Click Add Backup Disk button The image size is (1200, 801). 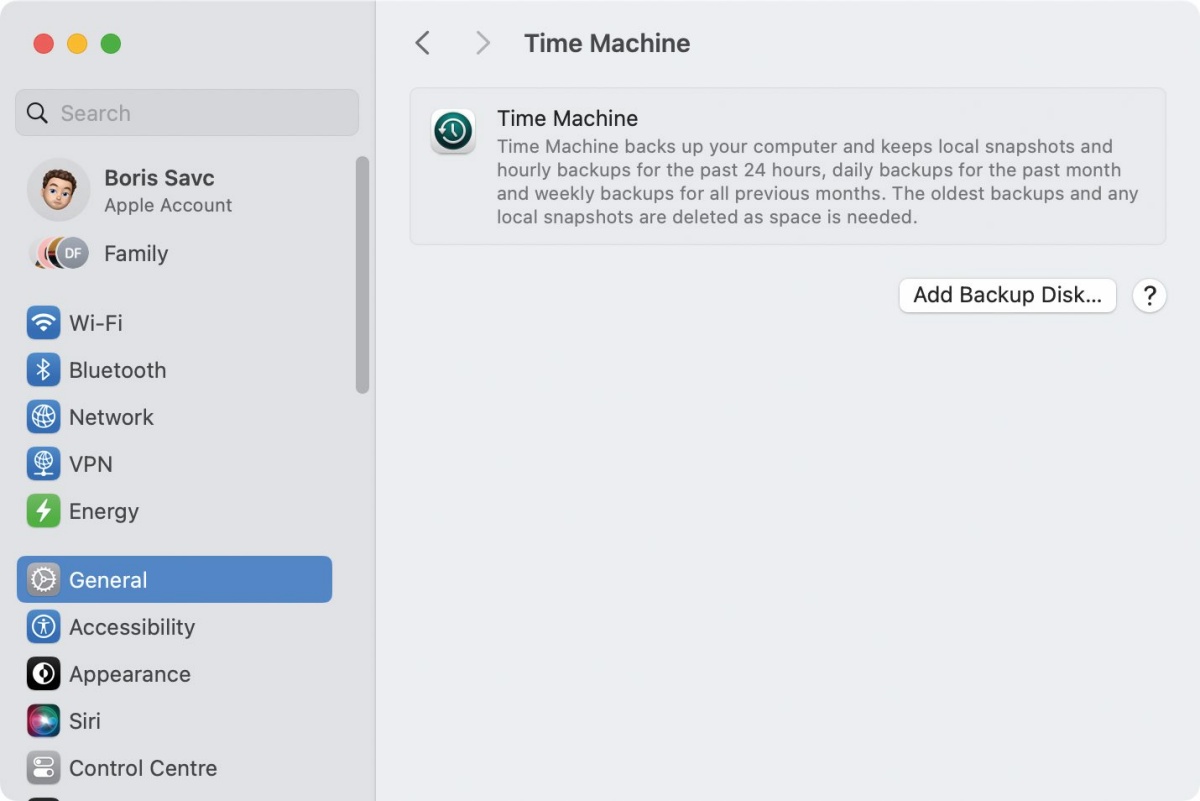click(1007, 296)
